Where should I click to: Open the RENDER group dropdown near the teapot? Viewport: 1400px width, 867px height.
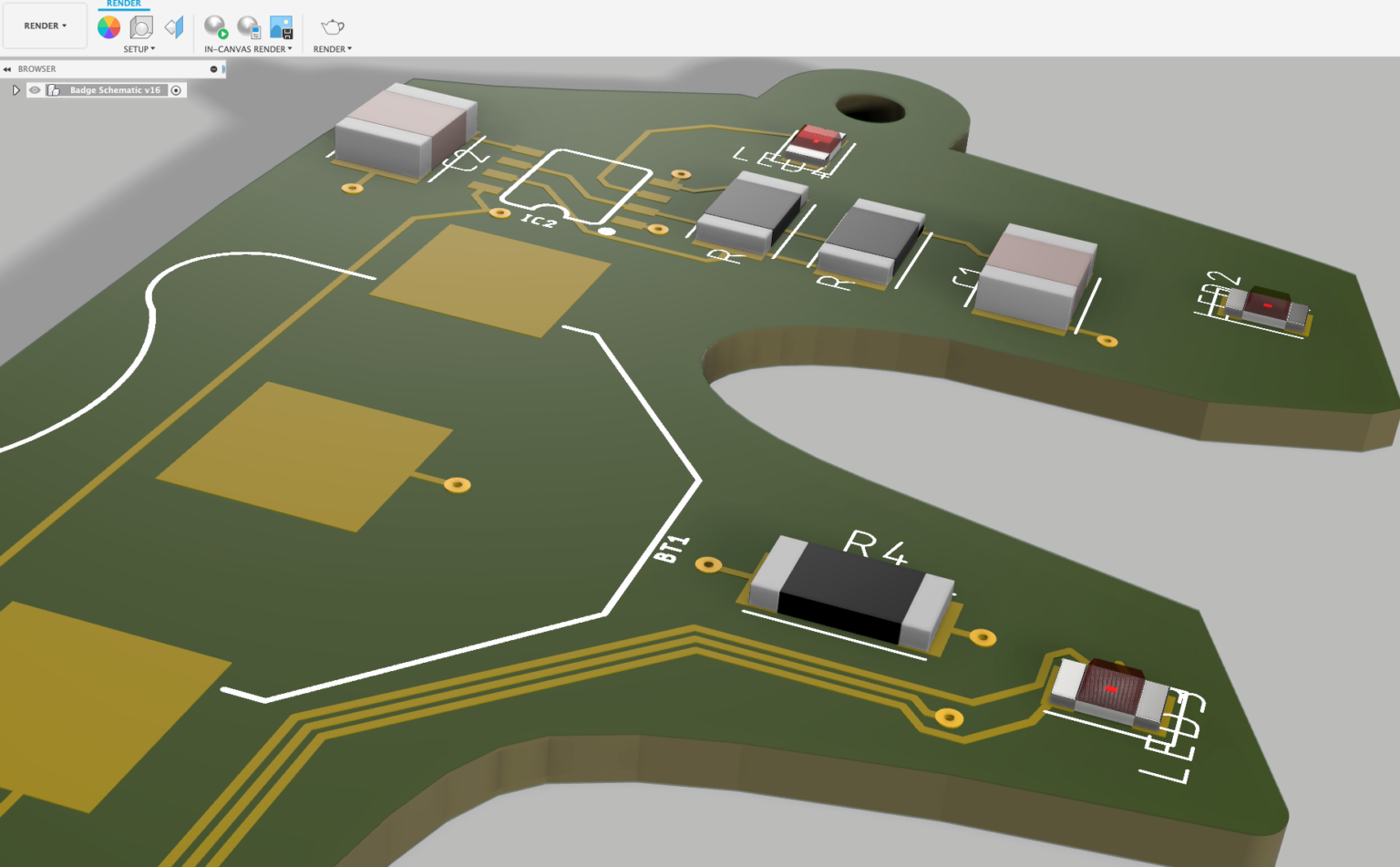(332, 49)
